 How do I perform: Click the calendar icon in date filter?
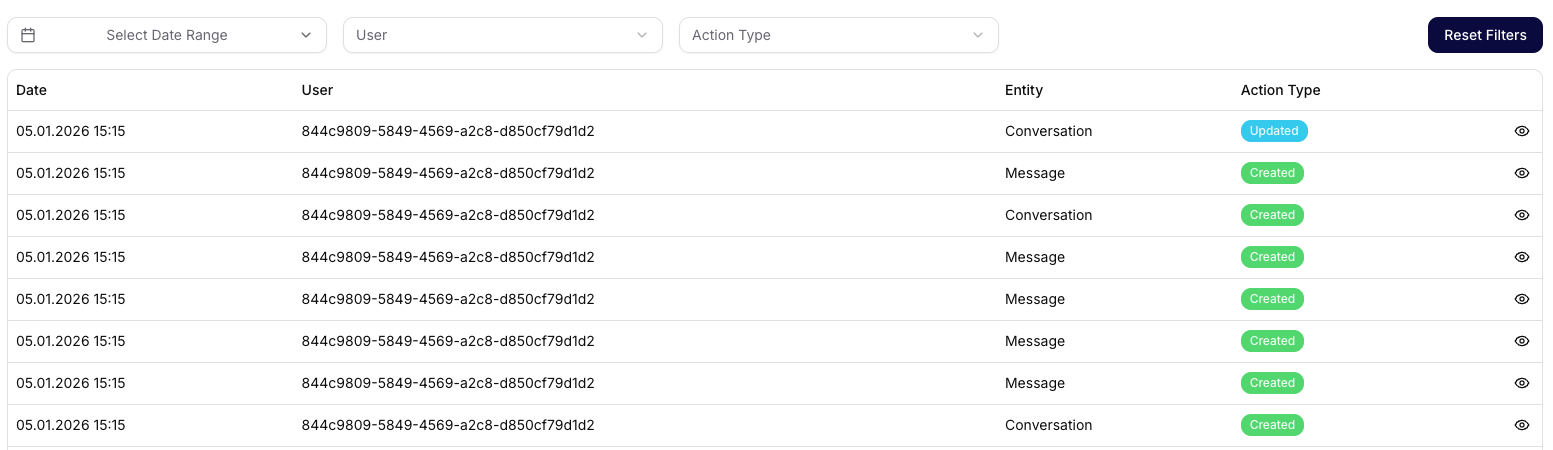click(28, 35)
